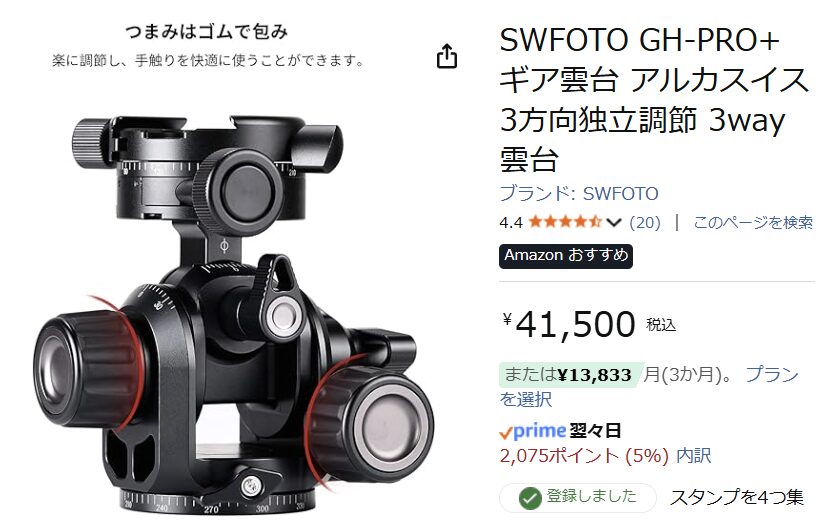The height and width of the screenshot is (520, 833).
Task: Click the 翌々日 delivery text
Action: pyautogui.click(x=595, y=431)
